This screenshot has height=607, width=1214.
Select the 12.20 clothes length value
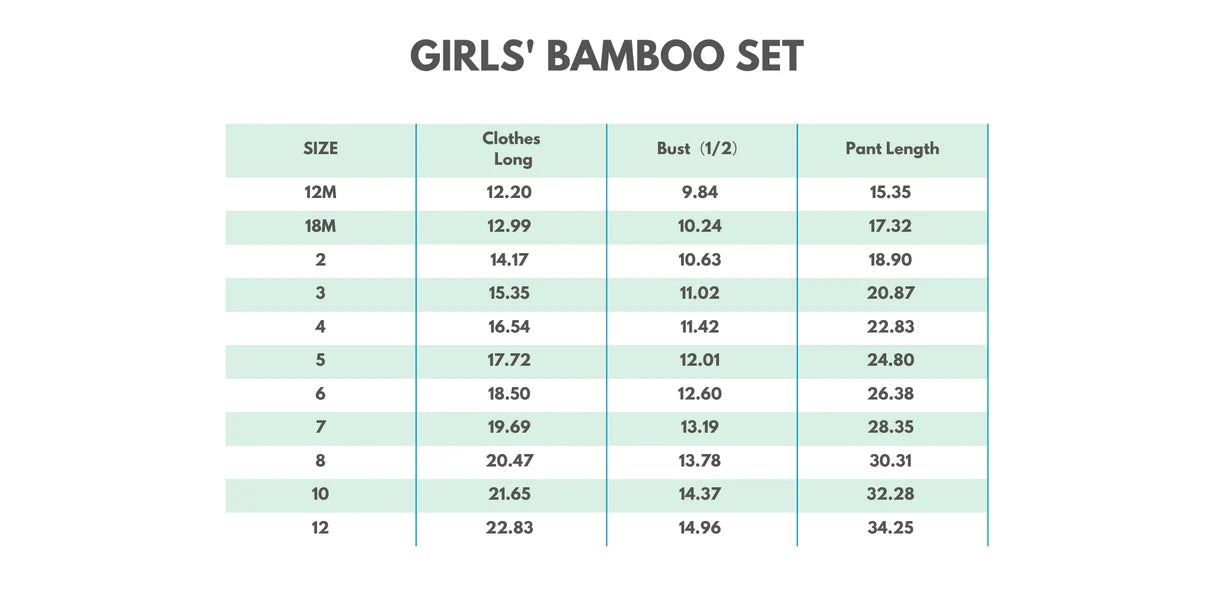coord(509,193)
